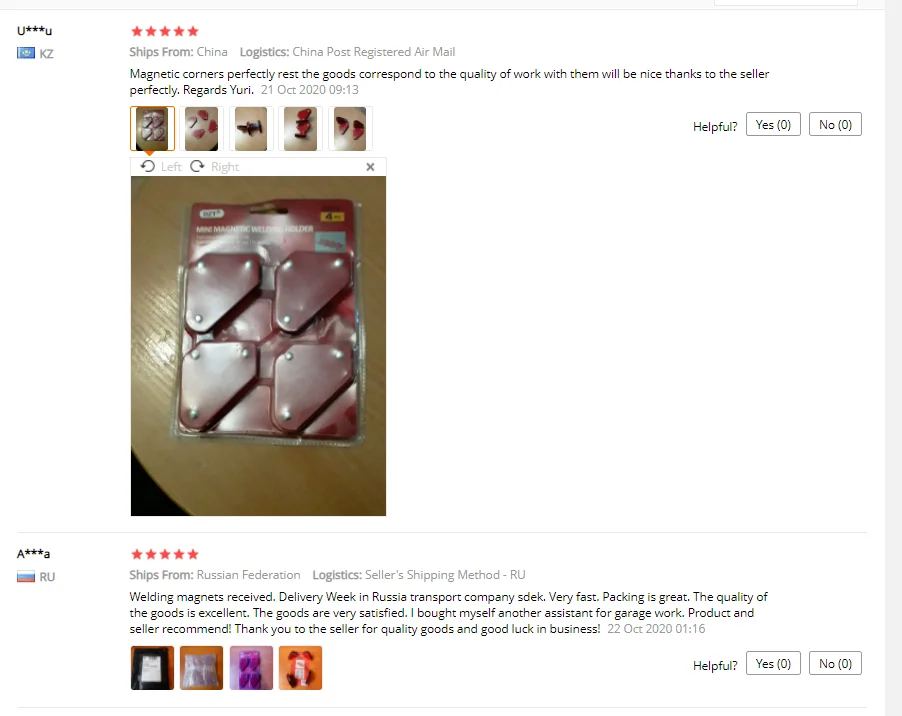This screenshot has width=902, height=716.
Task: Mark U***u's review unhelpful with No (0)
Action: [x=835, y=124]
